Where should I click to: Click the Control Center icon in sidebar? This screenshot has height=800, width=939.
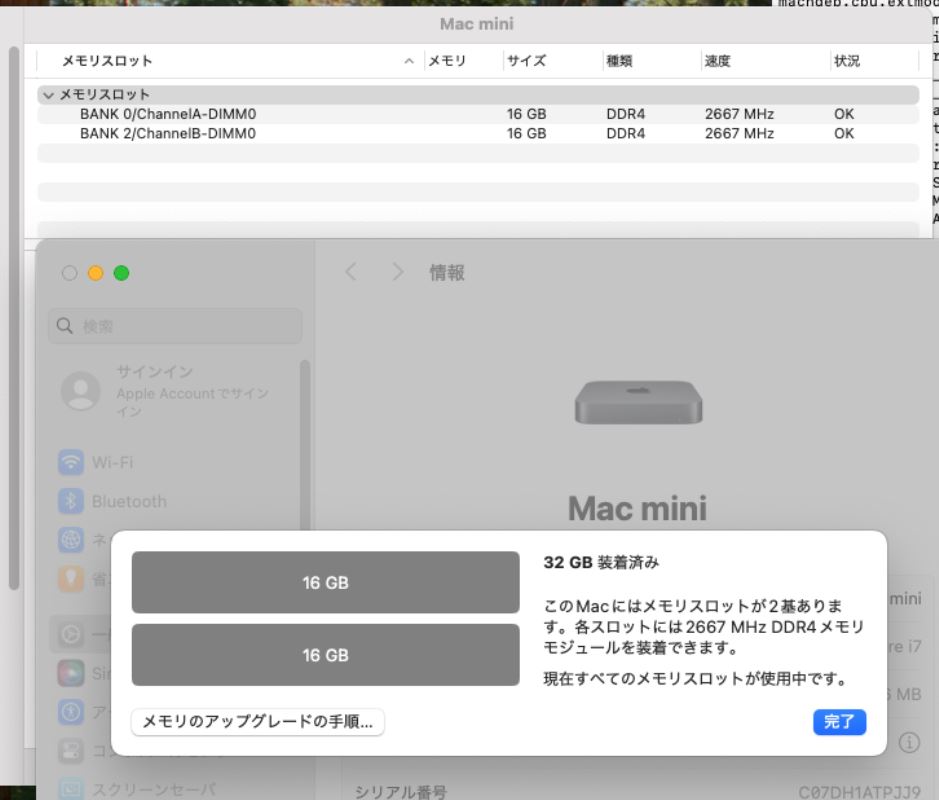click(71, 751)
